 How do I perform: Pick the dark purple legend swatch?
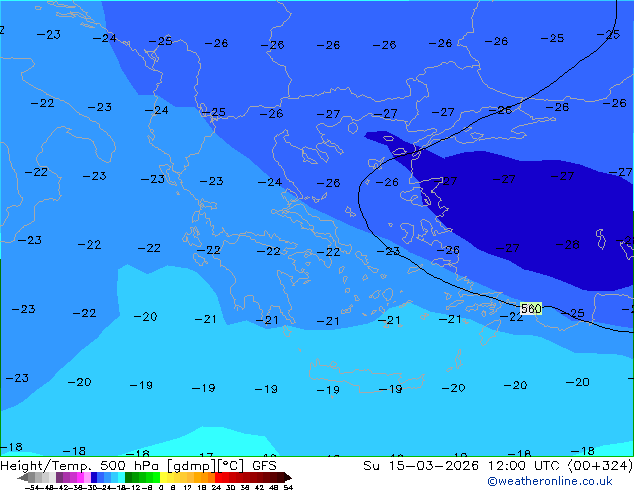60,477
